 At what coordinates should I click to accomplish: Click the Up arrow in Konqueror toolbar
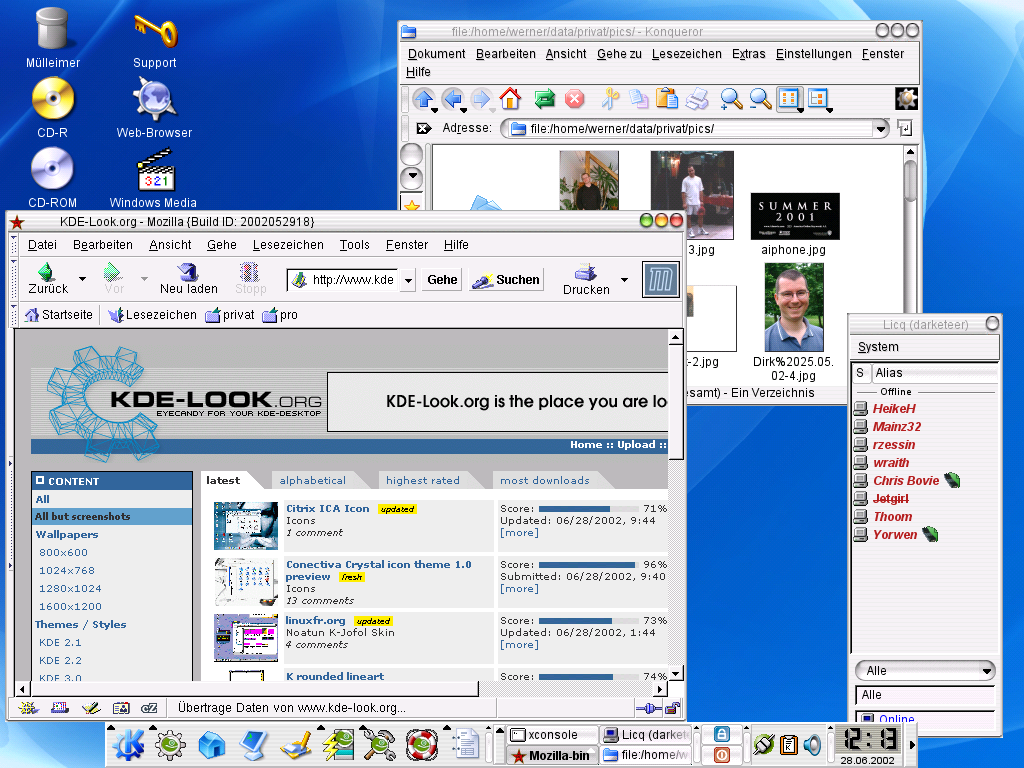[x=424, y=99]
